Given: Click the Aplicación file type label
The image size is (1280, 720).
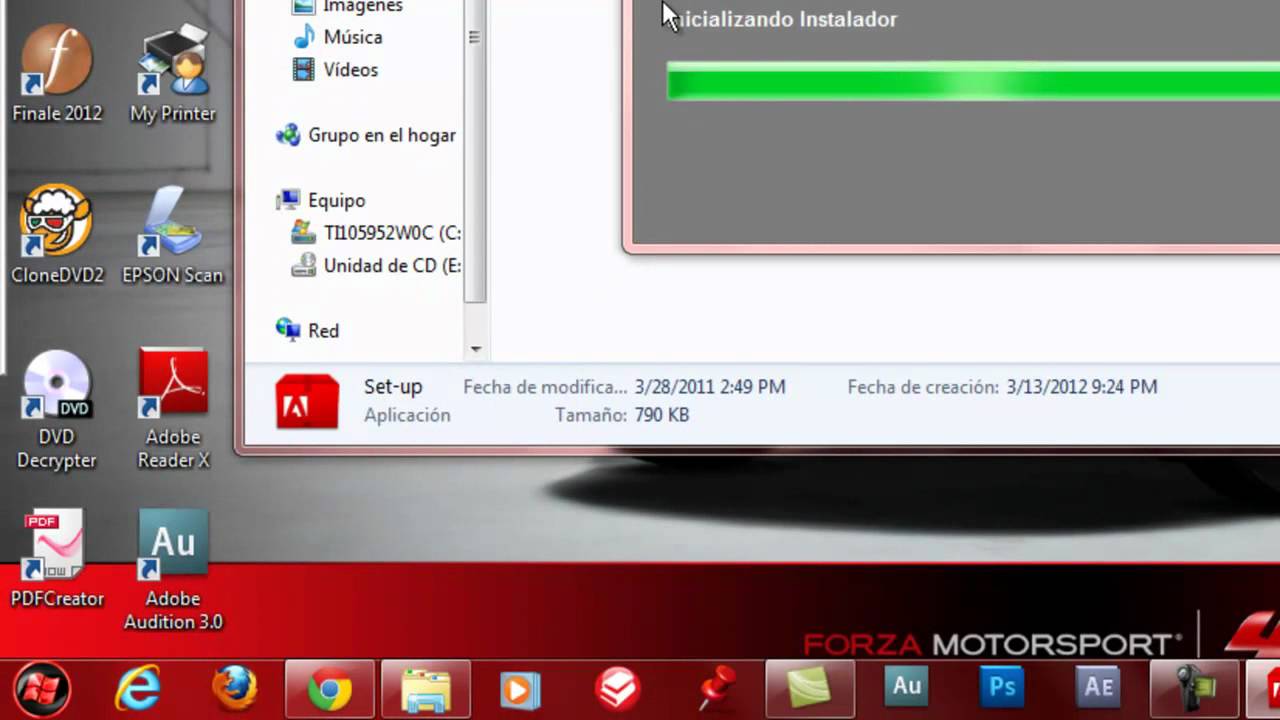Looking at the screenshot, I should pyautogui.click(x=407, y=415).
